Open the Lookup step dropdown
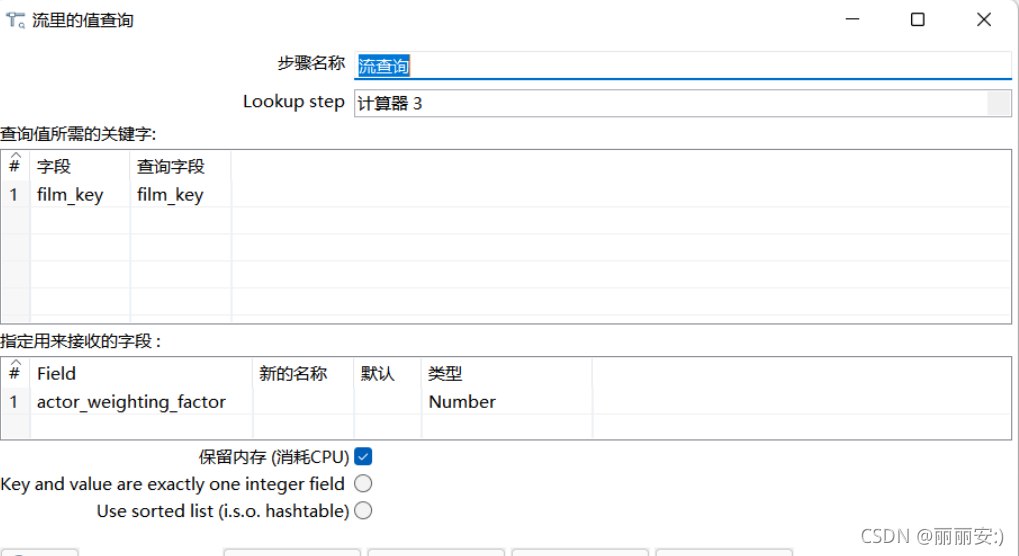Screen dimensions: 1019x556 [x=683, y=103]
